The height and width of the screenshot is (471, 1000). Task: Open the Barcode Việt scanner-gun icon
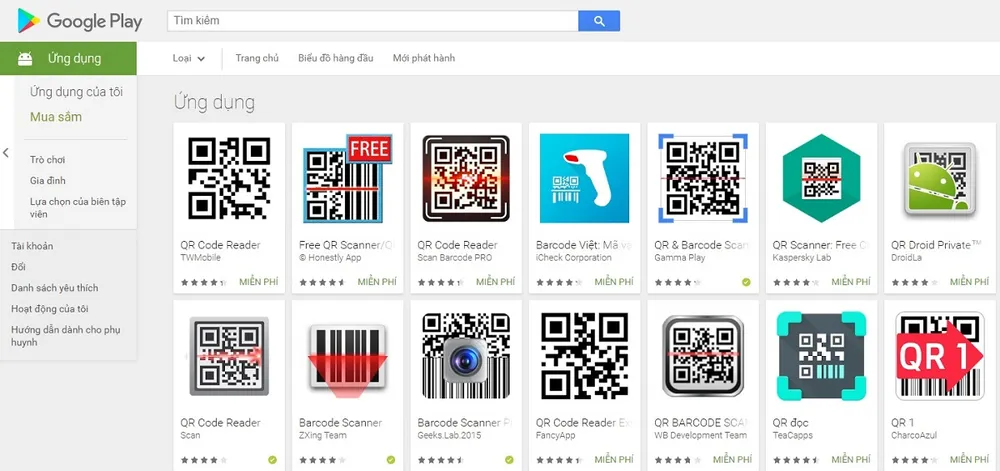pyautogui.click(x=584, y=178)
